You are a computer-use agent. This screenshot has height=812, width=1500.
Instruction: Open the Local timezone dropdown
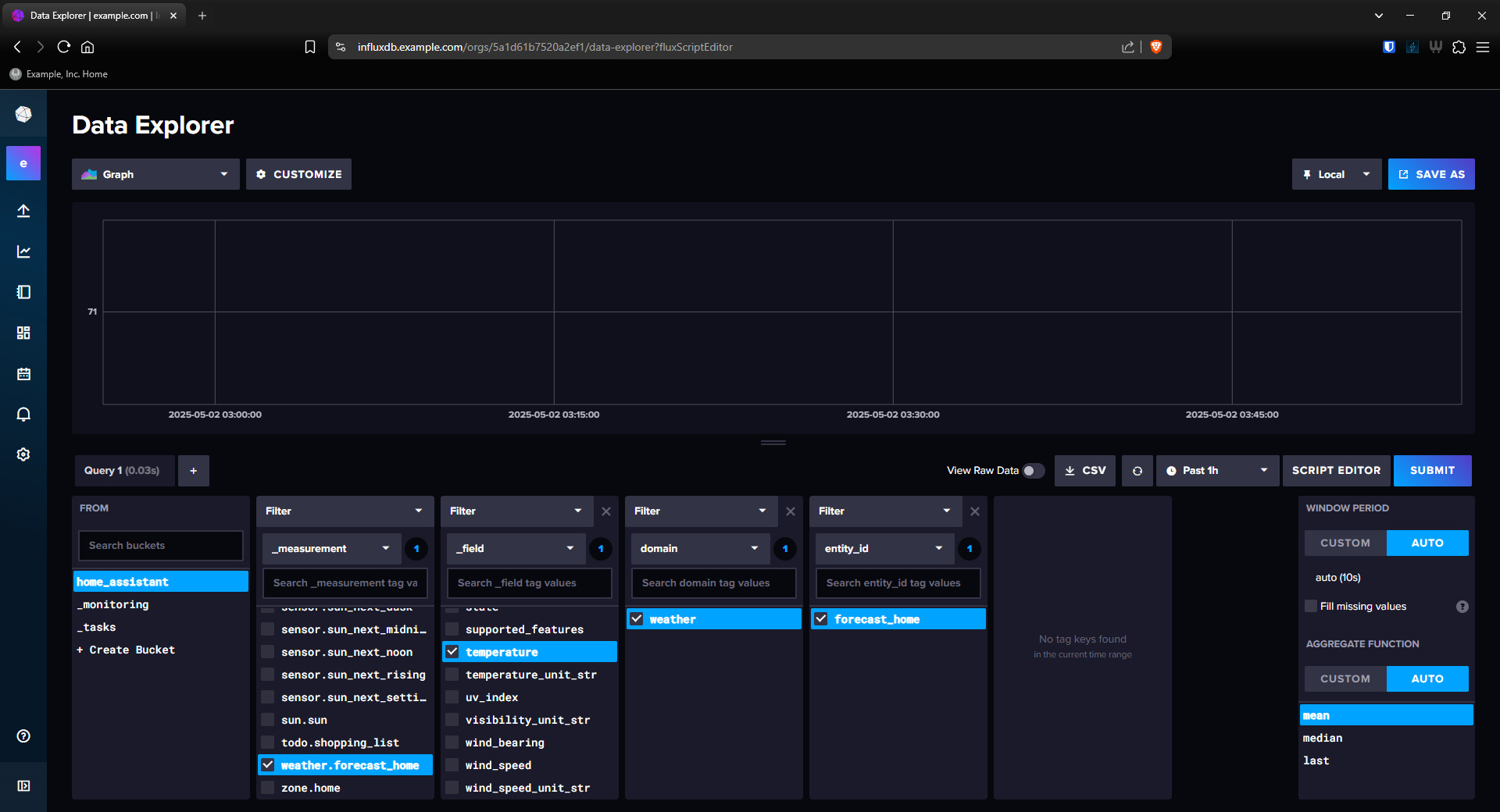pyautogui.click(x=1336, y=174)
